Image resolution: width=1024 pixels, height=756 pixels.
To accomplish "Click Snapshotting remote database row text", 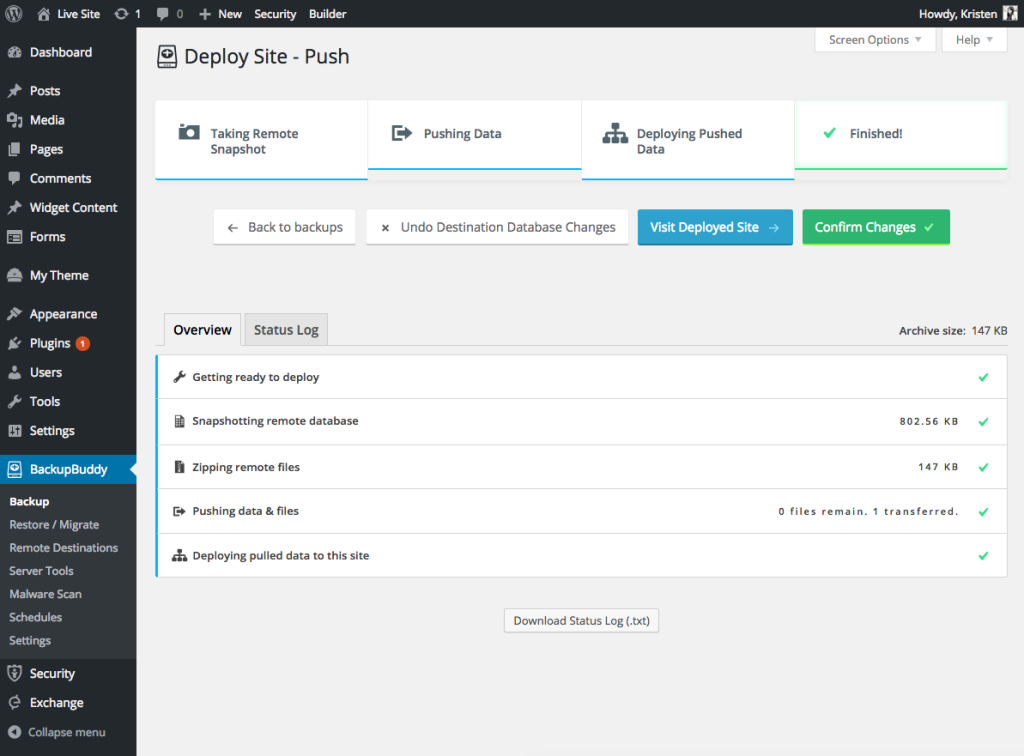I will [x=275, y=421].
